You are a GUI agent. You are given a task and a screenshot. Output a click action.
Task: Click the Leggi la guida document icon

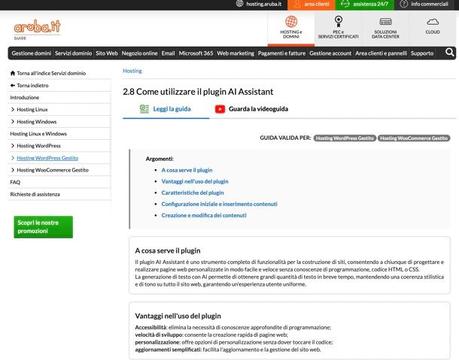[144, 109]
